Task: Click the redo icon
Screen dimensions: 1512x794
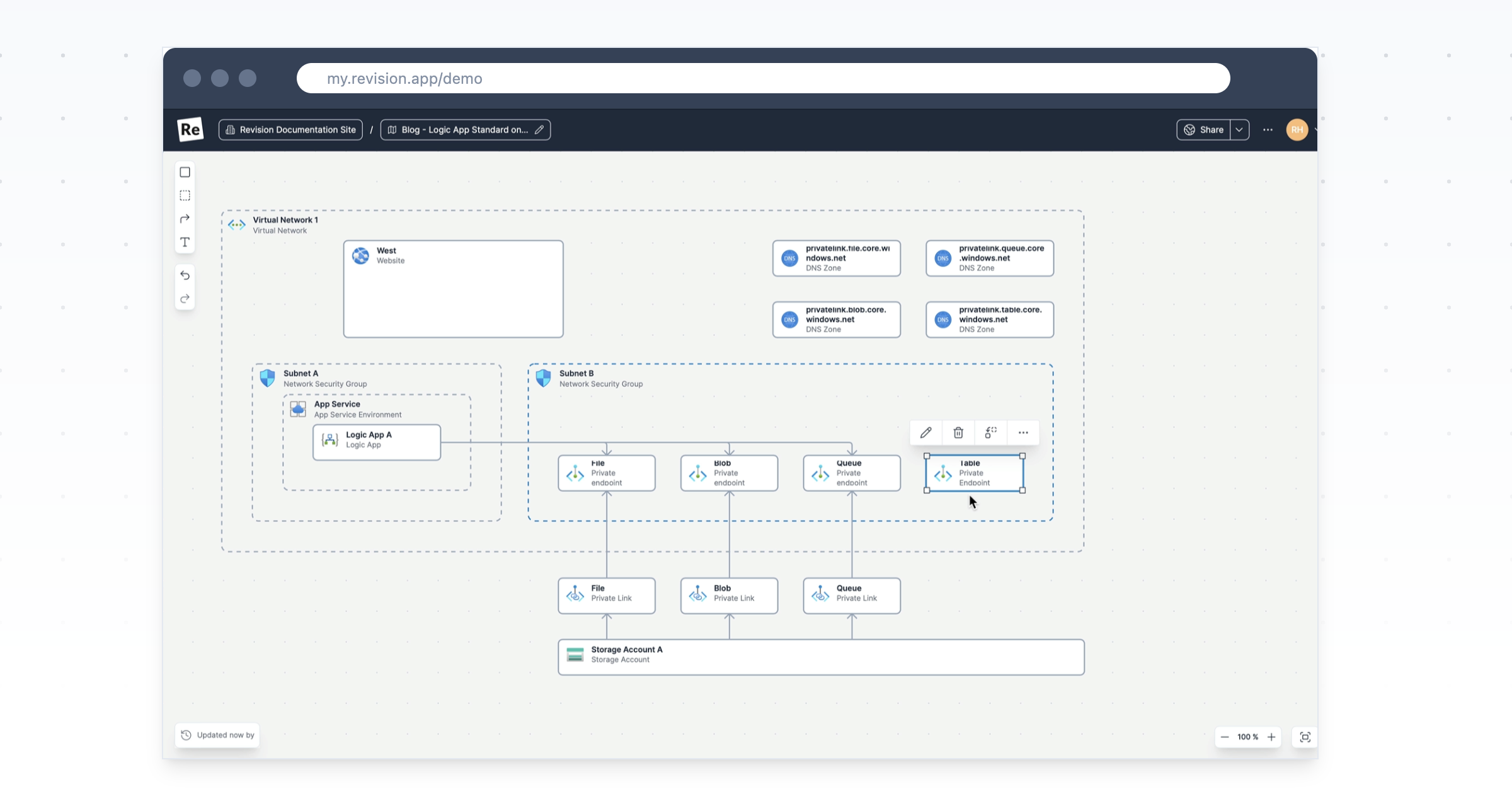Action: coord(185,299)
